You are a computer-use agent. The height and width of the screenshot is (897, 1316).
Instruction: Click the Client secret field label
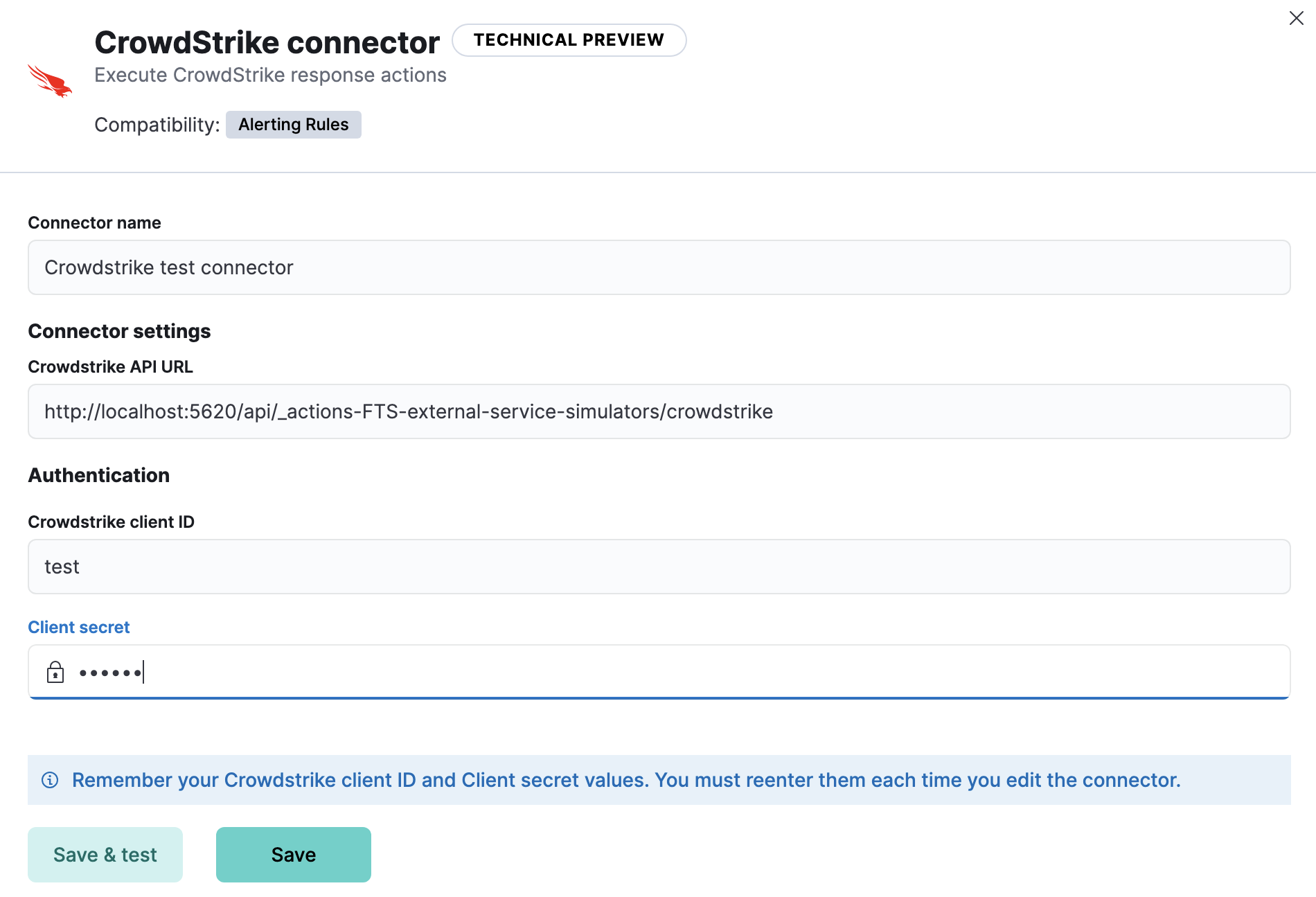(x=79, y=627)
